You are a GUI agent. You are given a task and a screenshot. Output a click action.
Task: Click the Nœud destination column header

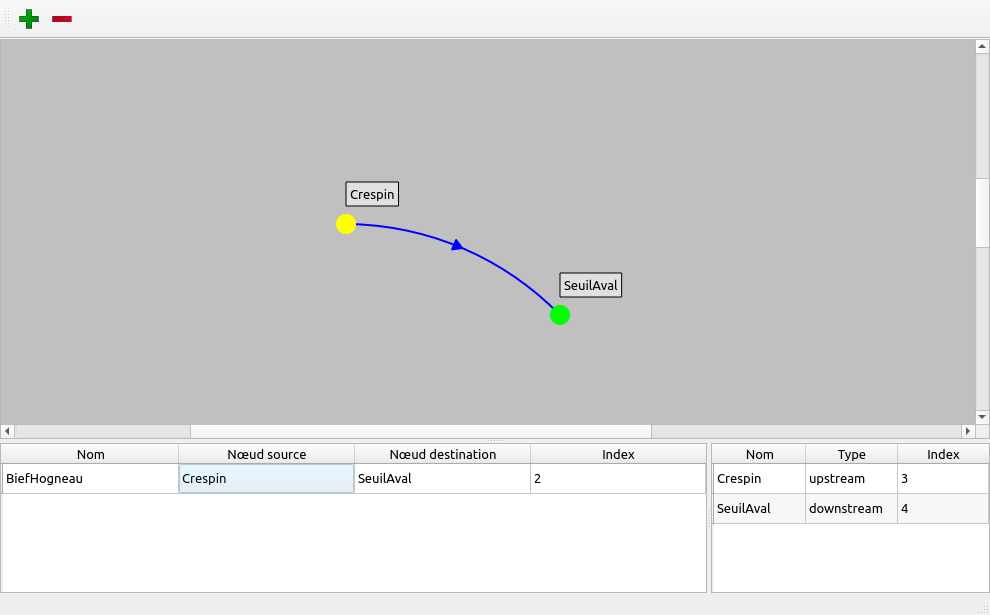tap(442, 454)
